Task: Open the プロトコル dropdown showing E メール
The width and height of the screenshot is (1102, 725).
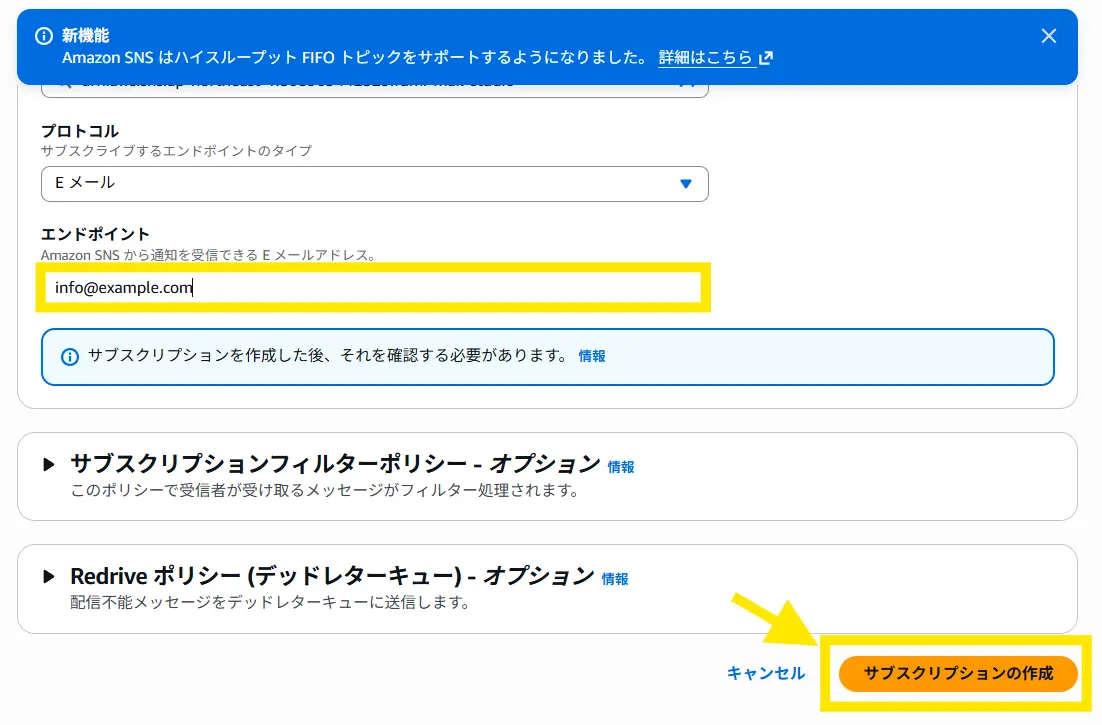Action: [x=374, y=183]
